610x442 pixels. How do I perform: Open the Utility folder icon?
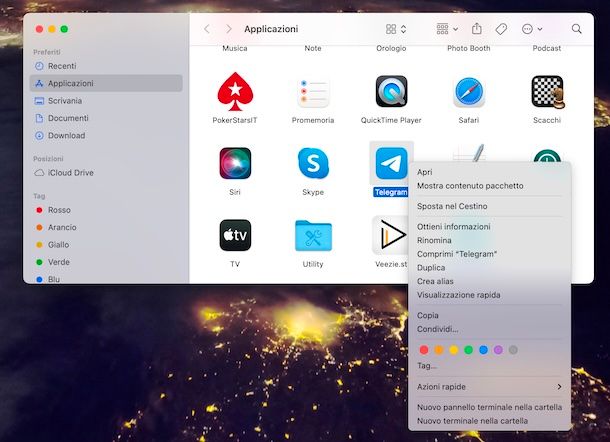pyautogui.click(x=313, y=236)
